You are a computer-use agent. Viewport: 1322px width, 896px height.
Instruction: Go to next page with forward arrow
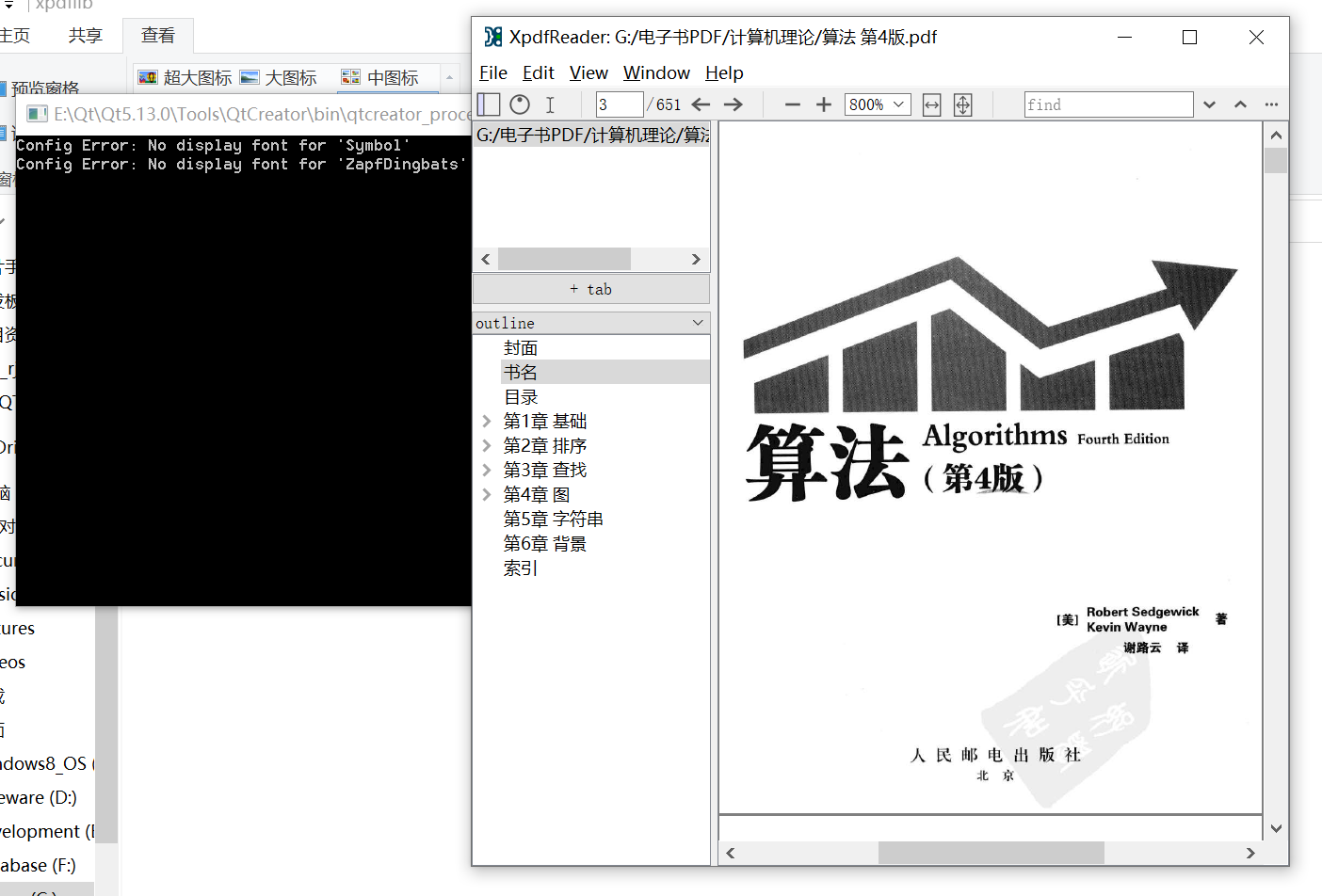(x=734, y=104)
